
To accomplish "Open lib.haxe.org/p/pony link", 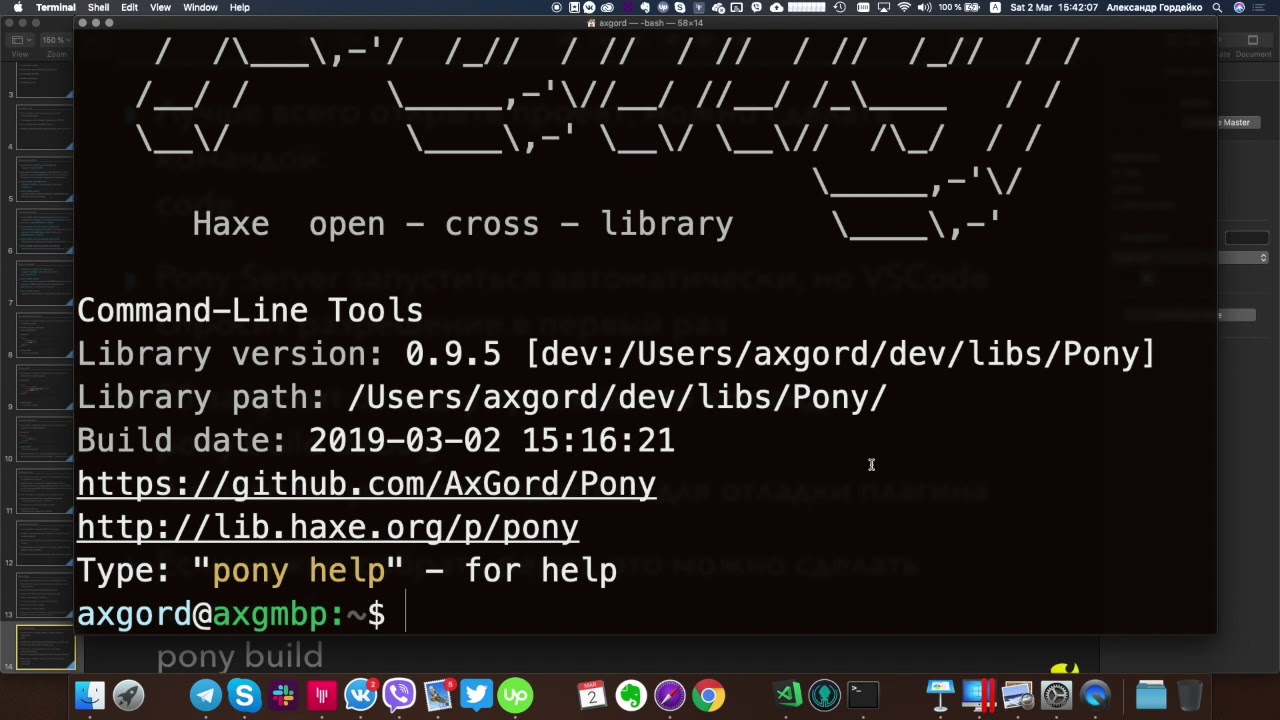I will click(x=328, y=527).
